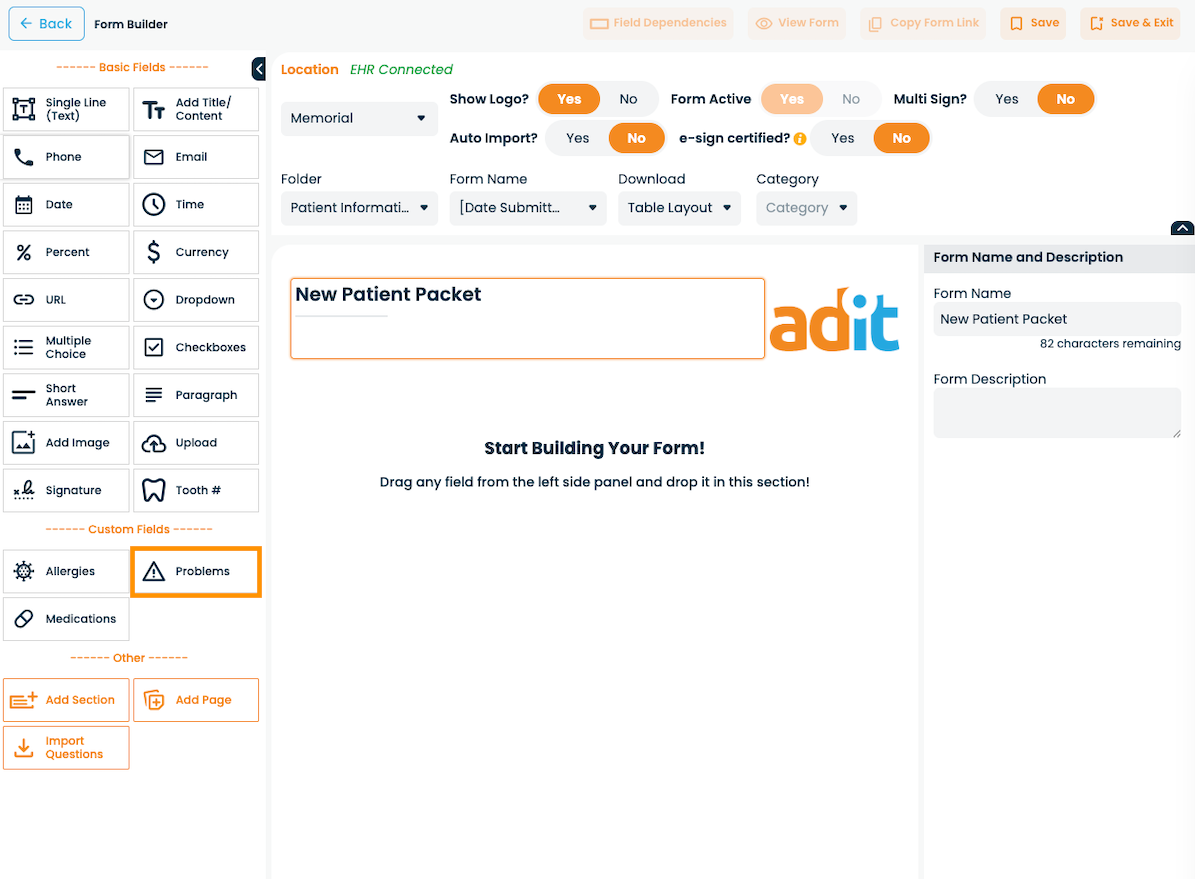The width and height of the screenshot is (1195, 879).
Task: Go Back from Form Builder
Action: [46, 24]
